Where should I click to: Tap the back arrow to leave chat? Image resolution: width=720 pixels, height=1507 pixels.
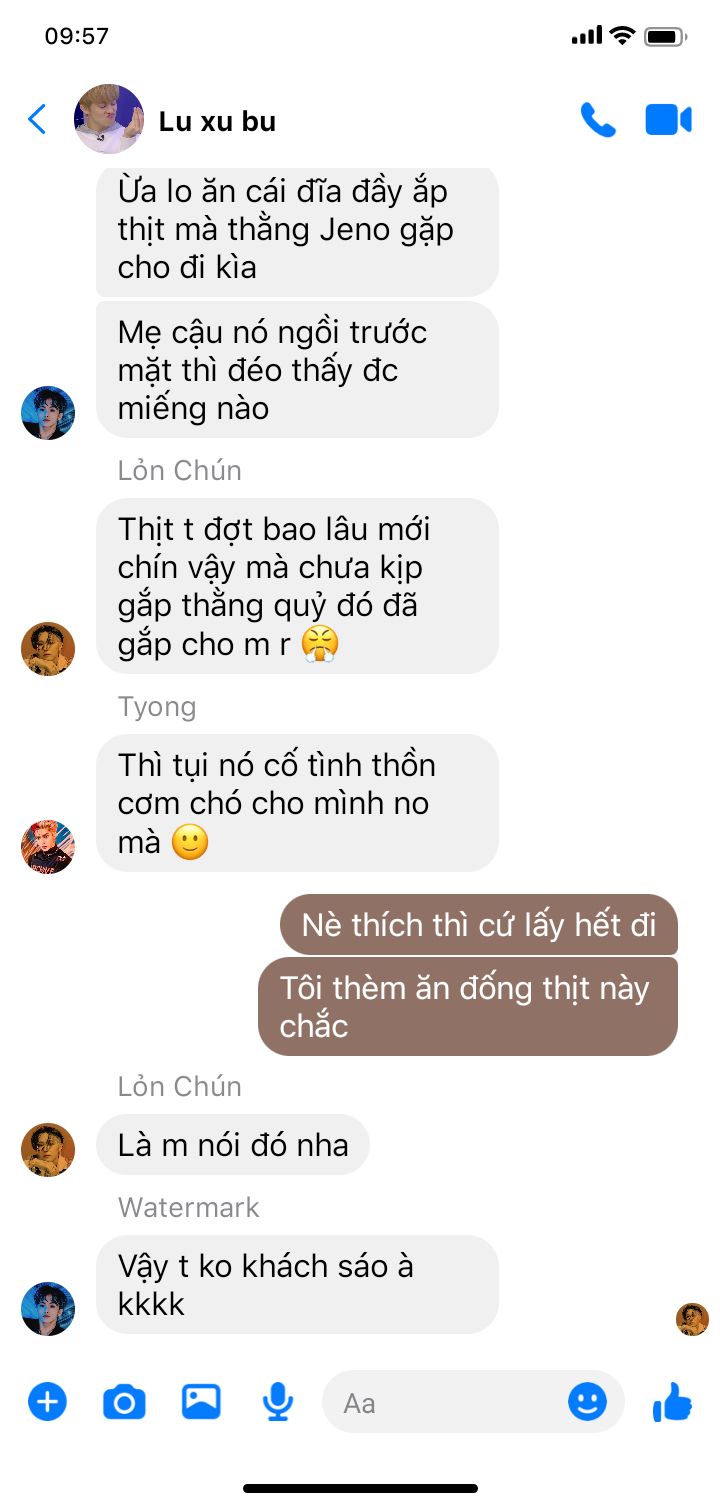click(x=37, y=120)
